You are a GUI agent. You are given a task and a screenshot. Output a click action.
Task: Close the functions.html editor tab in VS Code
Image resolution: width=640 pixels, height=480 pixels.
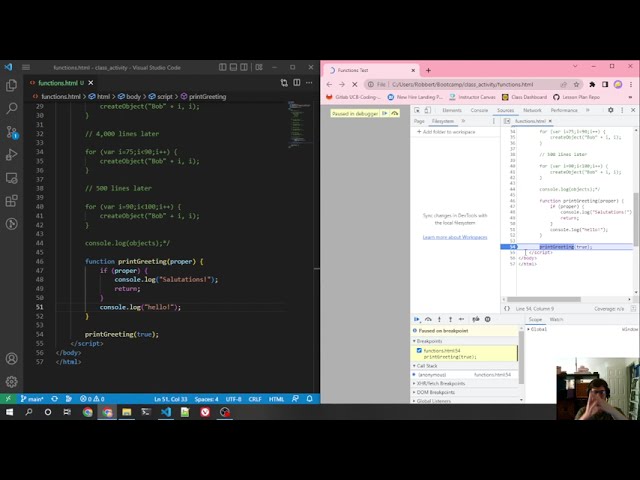pos(91,83)
